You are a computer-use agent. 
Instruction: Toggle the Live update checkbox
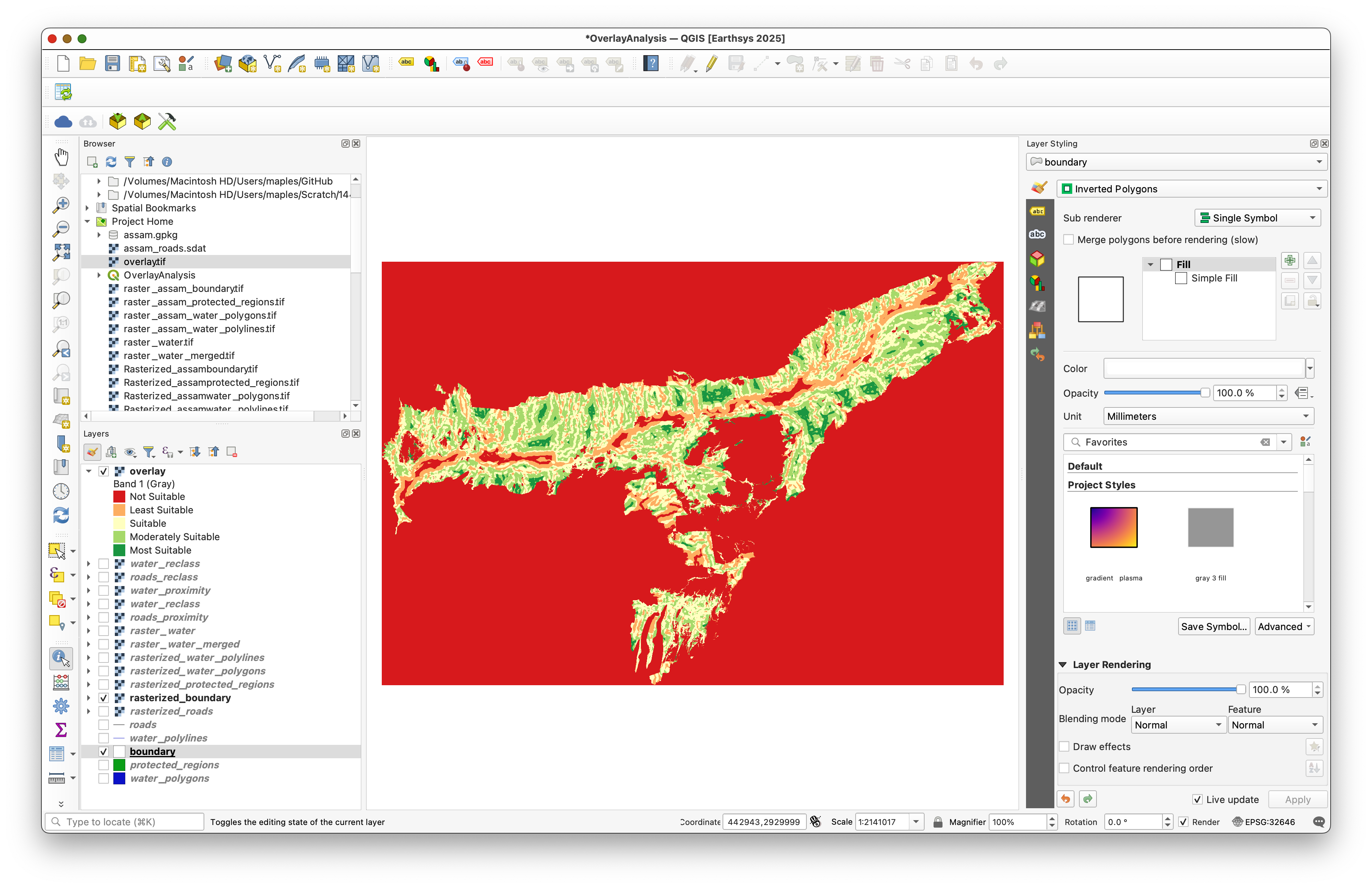pyautogui.click(x=1197, y=799)
